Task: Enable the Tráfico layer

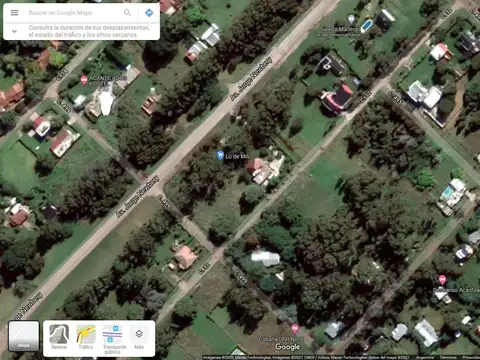Action: pyautogui.click(x=86, y=337)
